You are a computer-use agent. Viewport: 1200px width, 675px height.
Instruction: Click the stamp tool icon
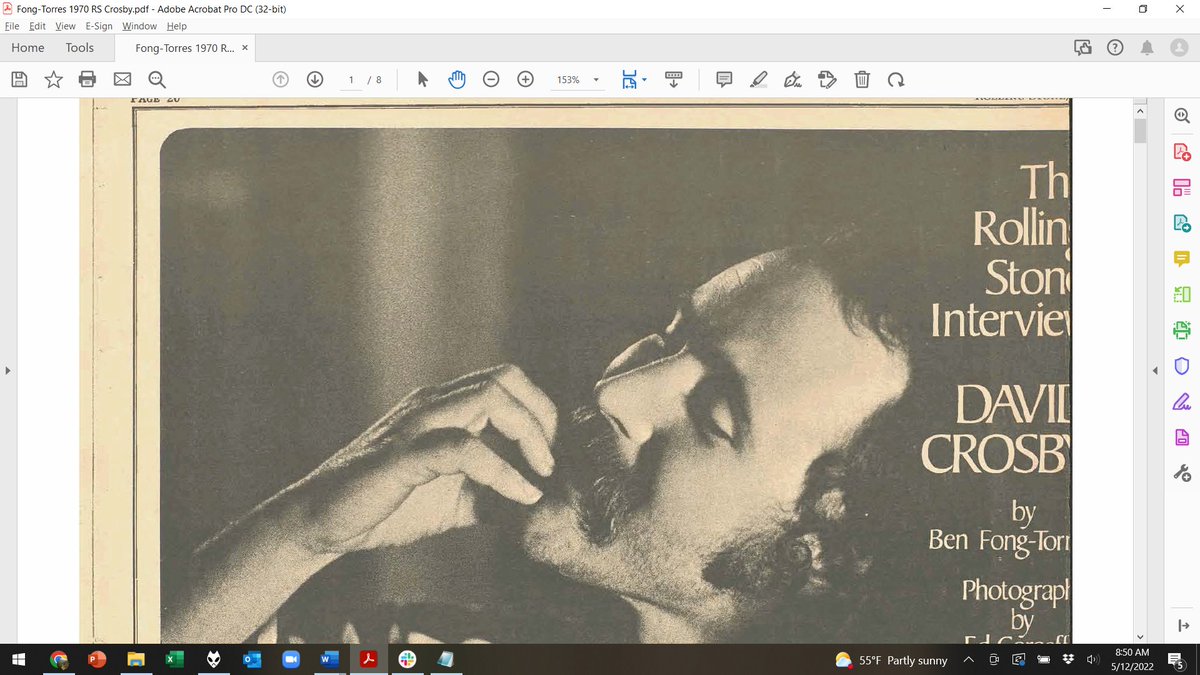pyautogui.click(x=827, y=79)
